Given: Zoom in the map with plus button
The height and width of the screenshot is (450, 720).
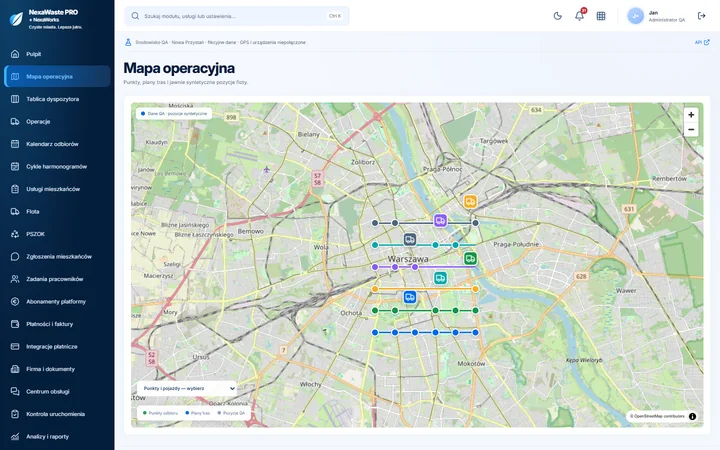Looking at the screenshot, I should pos(691,115).
